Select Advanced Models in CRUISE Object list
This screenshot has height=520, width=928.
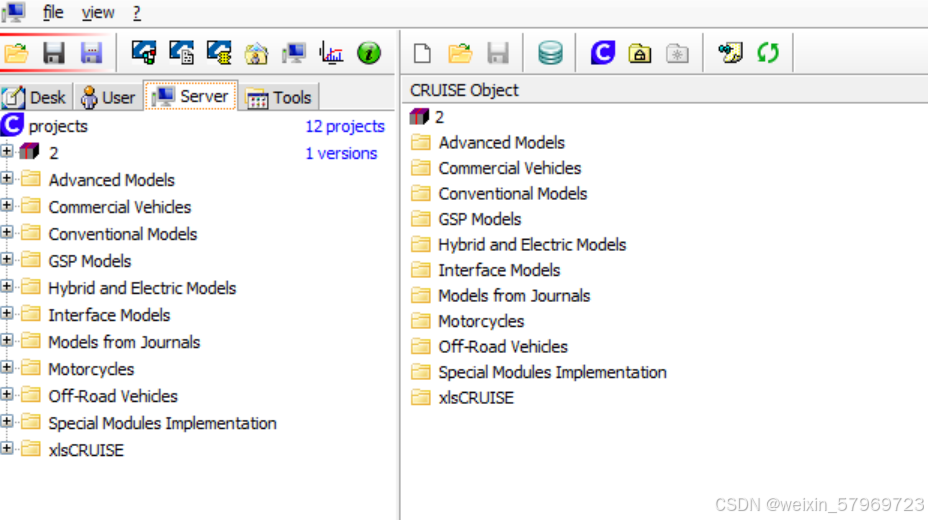coord(502,143)
